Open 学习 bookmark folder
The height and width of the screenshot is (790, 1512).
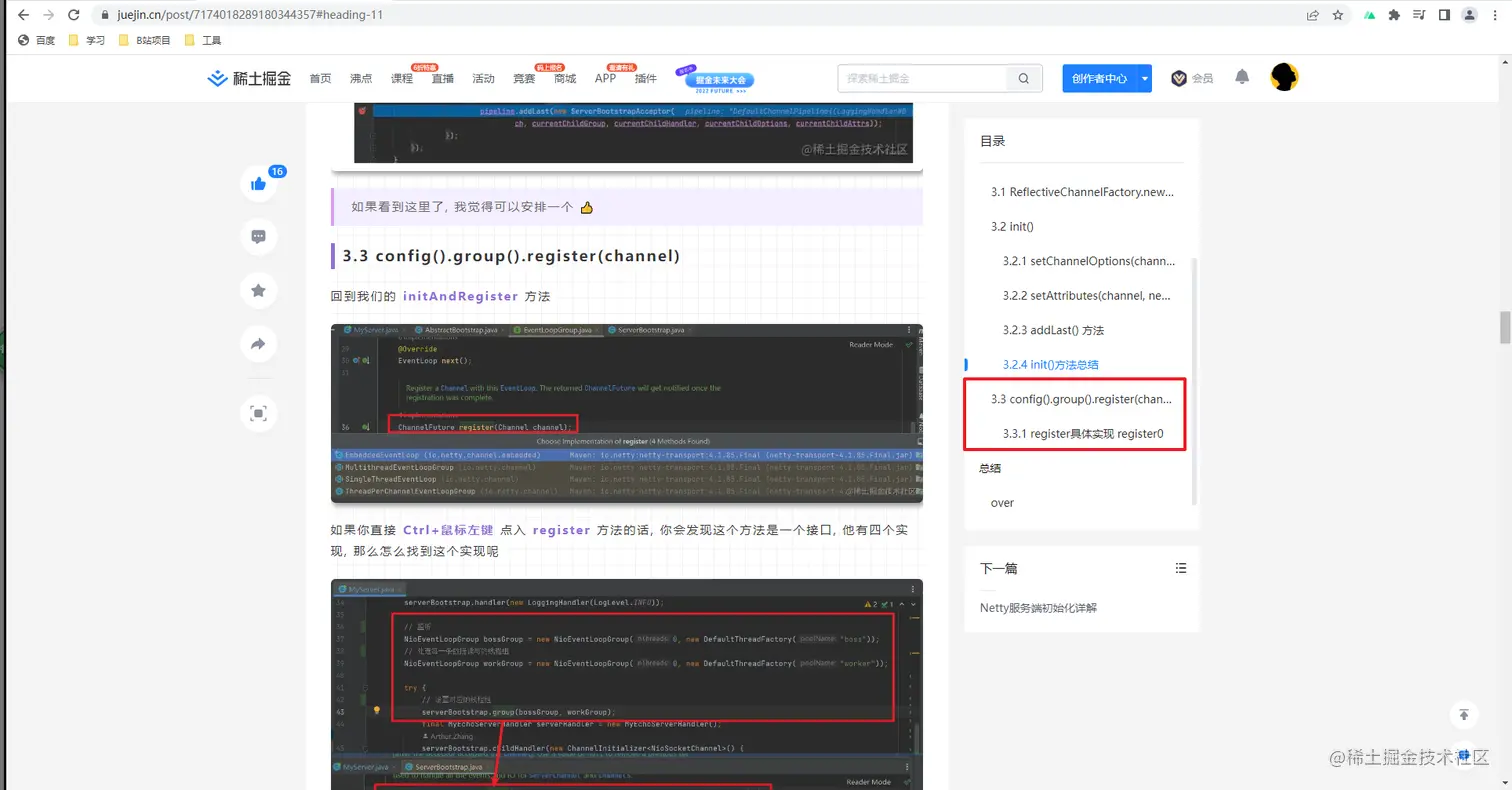[x=86, y=40]
